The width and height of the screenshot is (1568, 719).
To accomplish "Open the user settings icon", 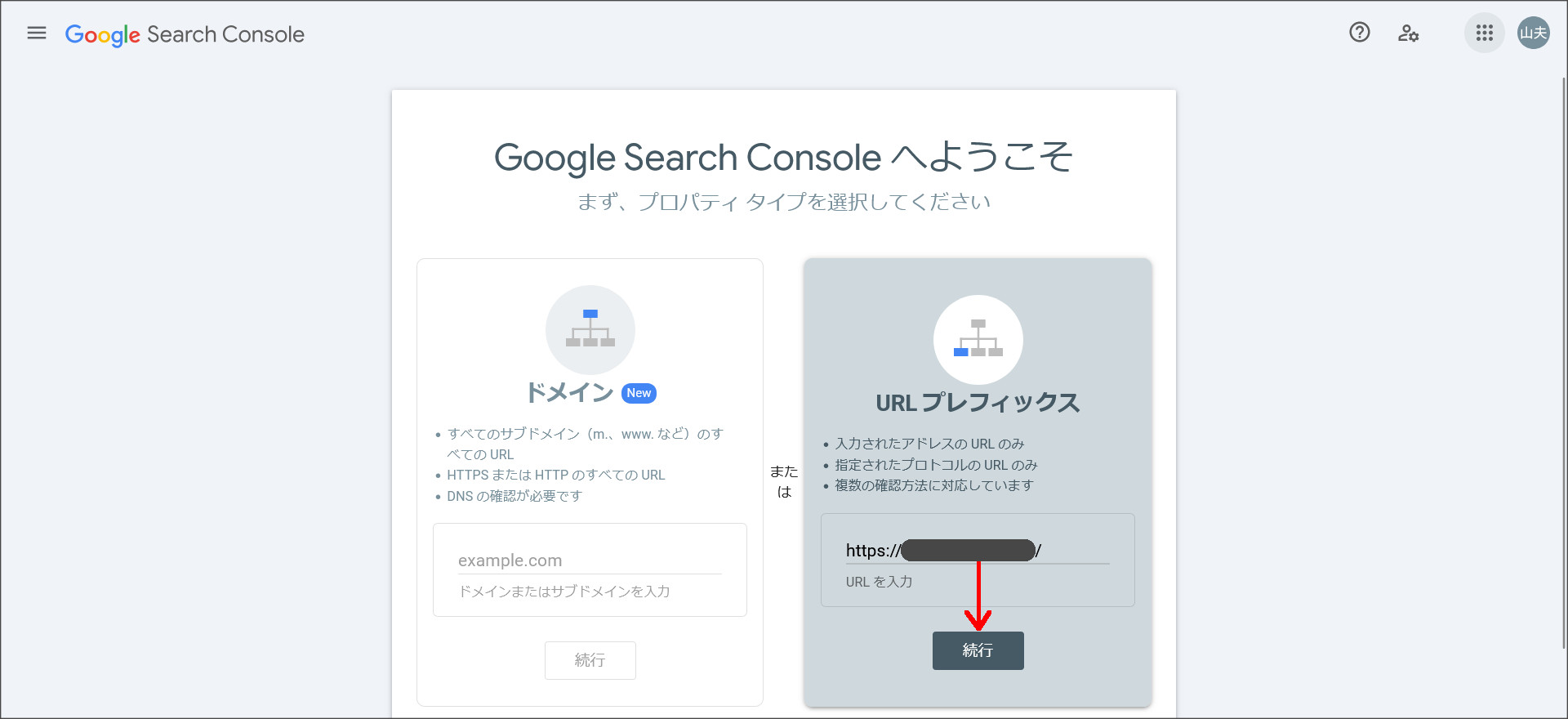I will click(x=1408, y=33).
